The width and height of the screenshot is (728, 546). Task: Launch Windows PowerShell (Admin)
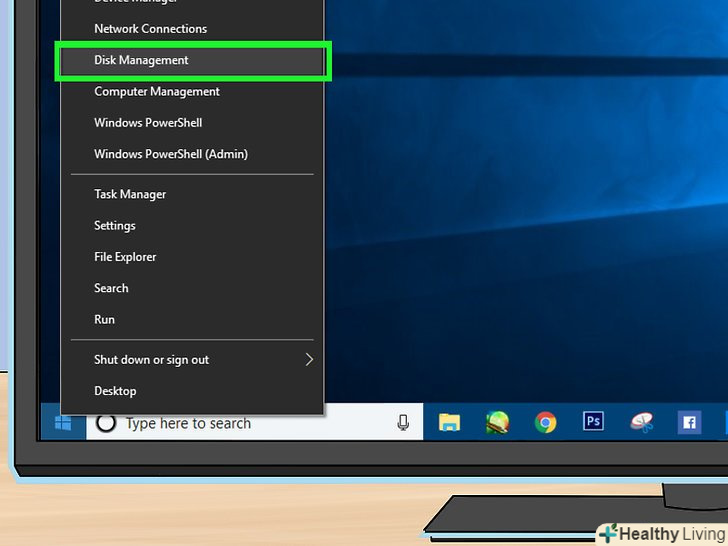[x=171, y=154]
